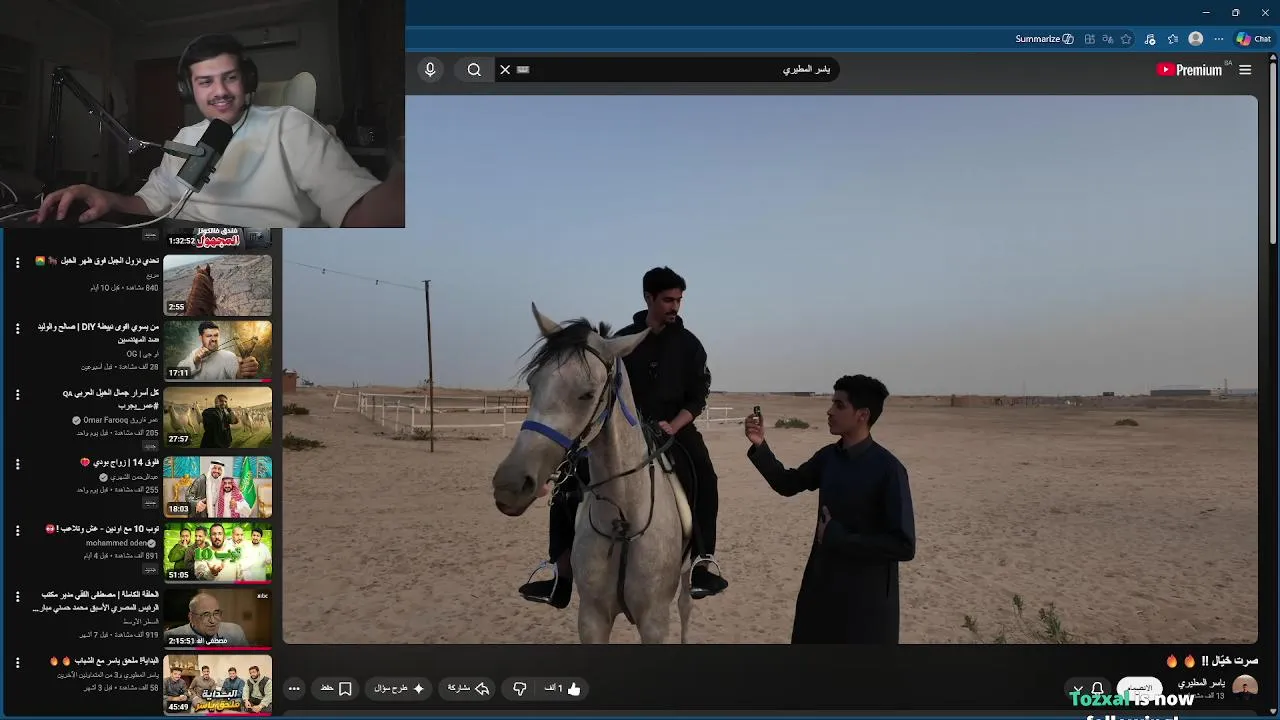Open the 18:03 wedding video thumbnail

(x=217, y=487)
